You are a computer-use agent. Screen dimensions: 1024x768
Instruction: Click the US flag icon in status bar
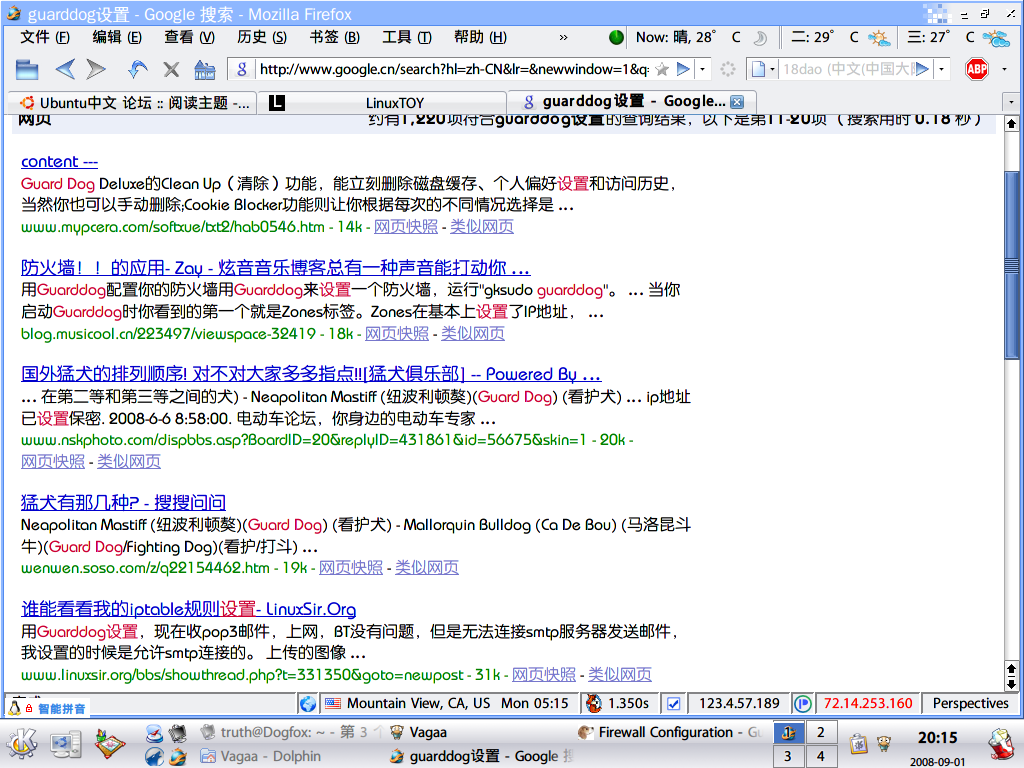(x=333, y=703)
